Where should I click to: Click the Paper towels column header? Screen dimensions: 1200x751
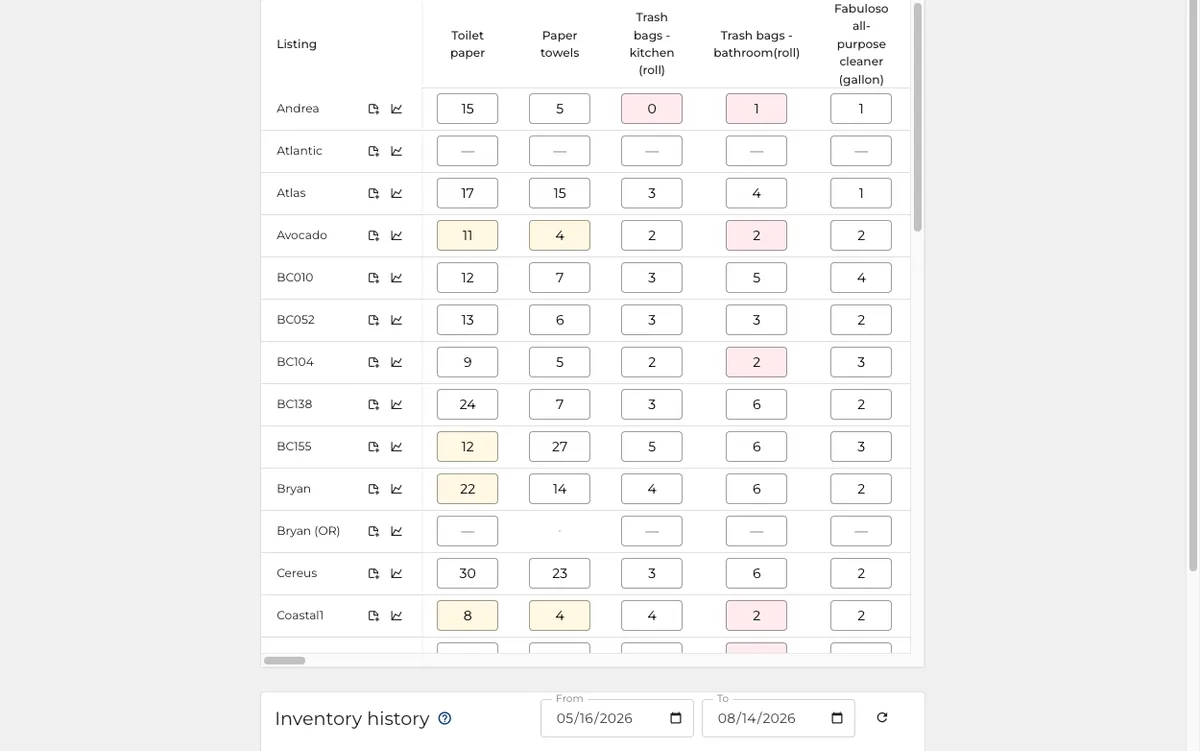(x=559, y=44)
